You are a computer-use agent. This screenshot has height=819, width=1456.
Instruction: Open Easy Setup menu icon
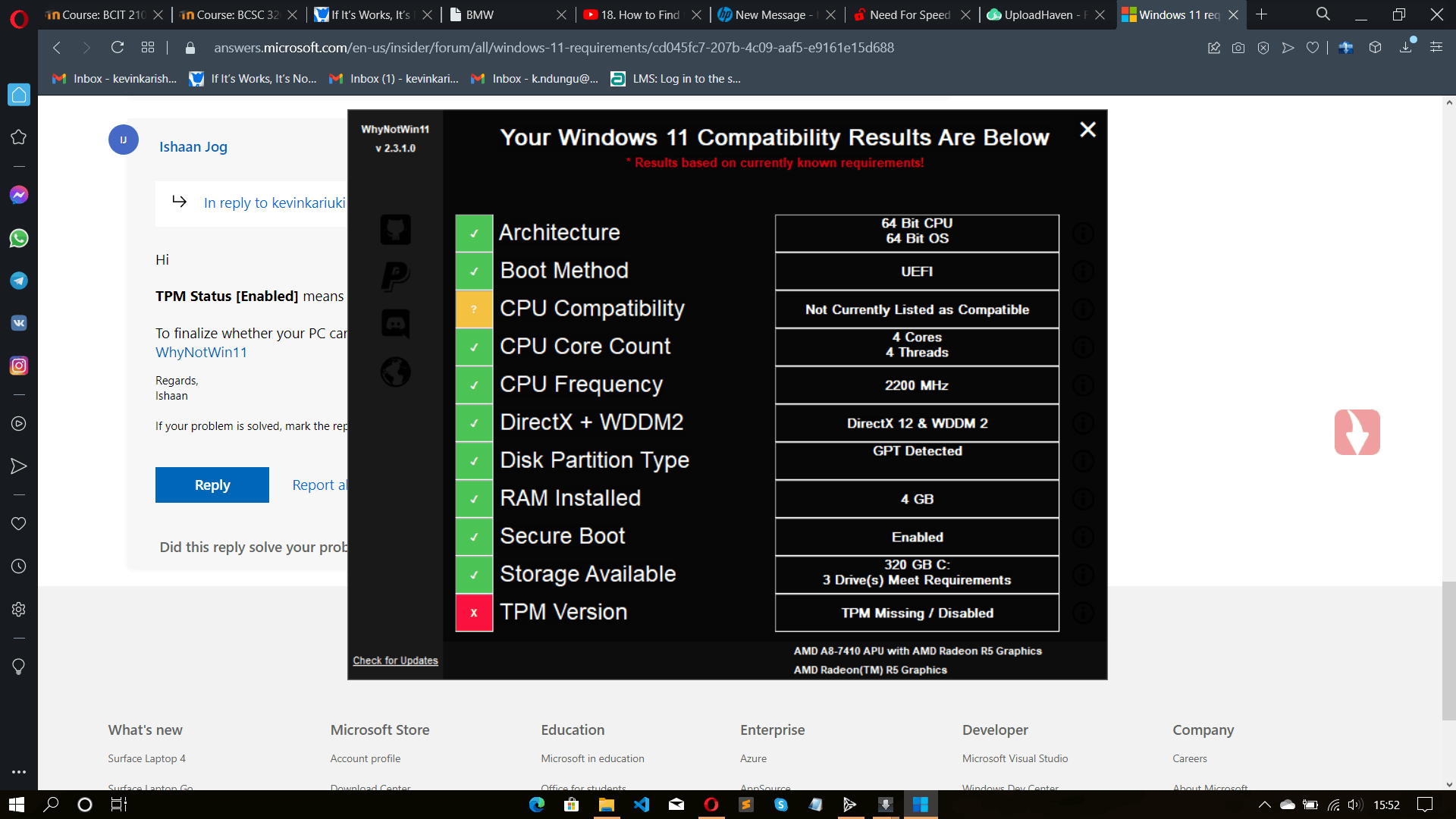tap(1436, 48)
